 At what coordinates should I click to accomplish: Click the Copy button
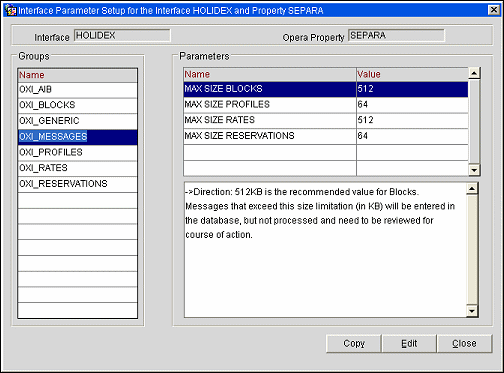(x=354, y=343)
